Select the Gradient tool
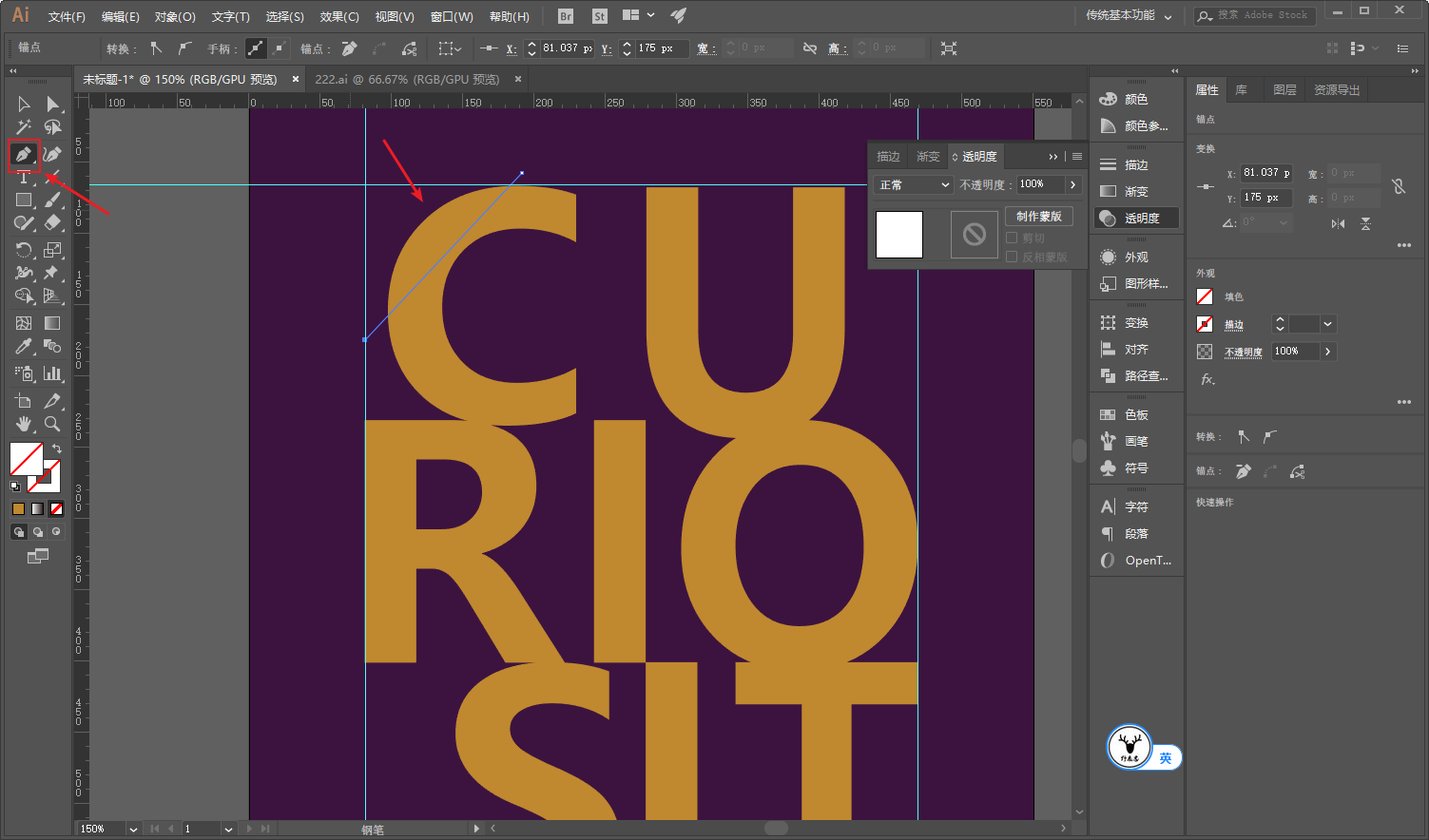The width and height of the screenshot is (1429, 840). point(52,323)
